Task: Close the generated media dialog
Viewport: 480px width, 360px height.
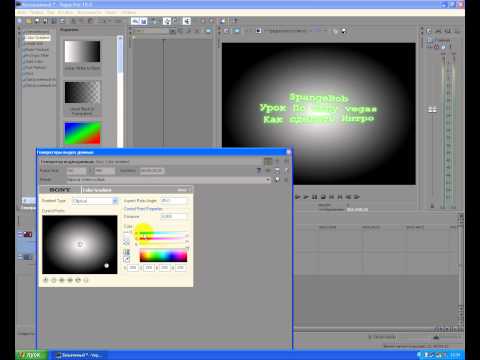Action: (289, 152)
